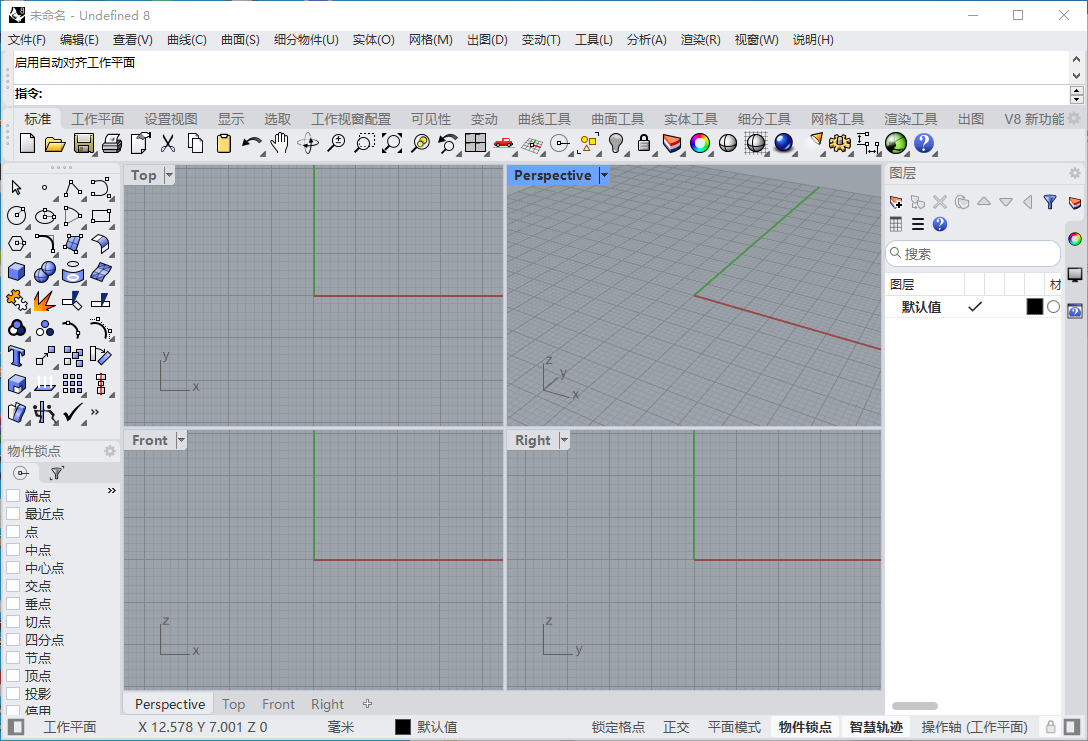Toggle 平面模式 in the status bar

[734, 726]
